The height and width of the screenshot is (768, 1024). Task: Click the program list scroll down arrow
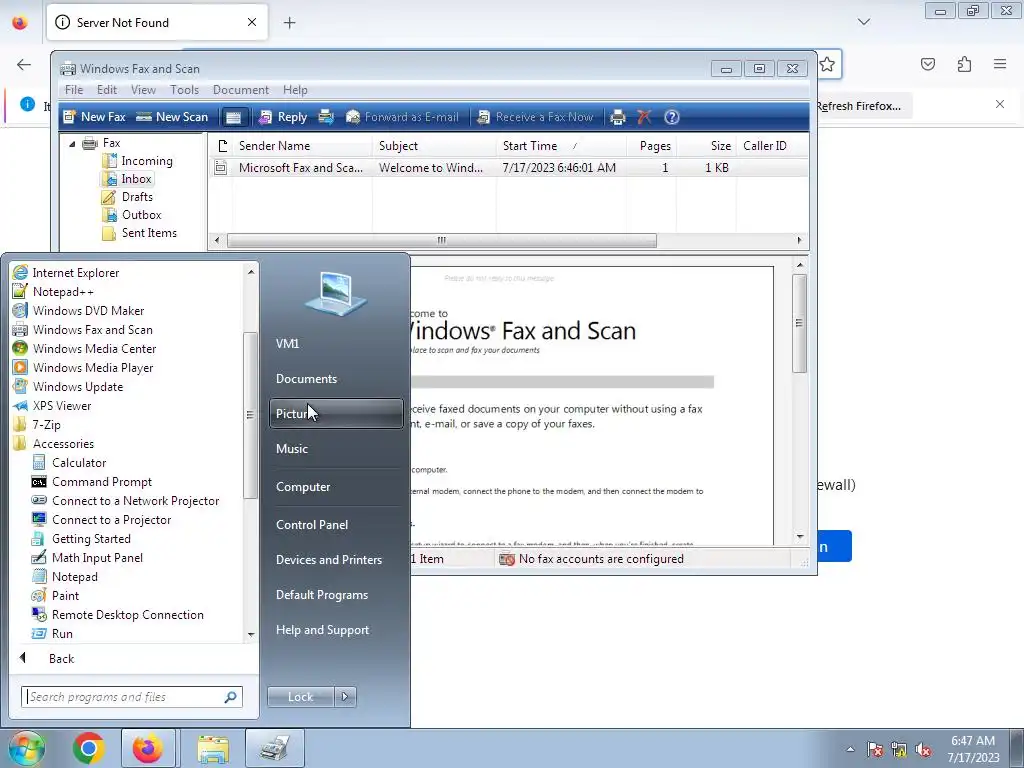[251, 634]
